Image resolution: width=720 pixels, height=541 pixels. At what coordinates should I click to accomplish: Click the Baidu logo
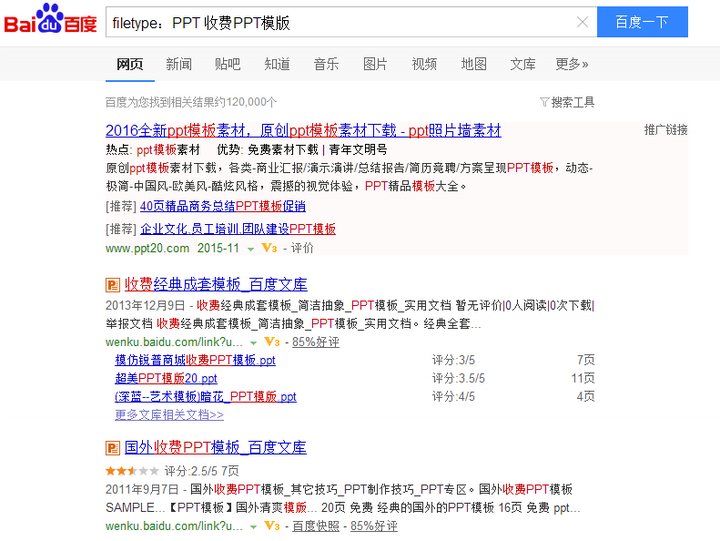[x=51, y=19]
